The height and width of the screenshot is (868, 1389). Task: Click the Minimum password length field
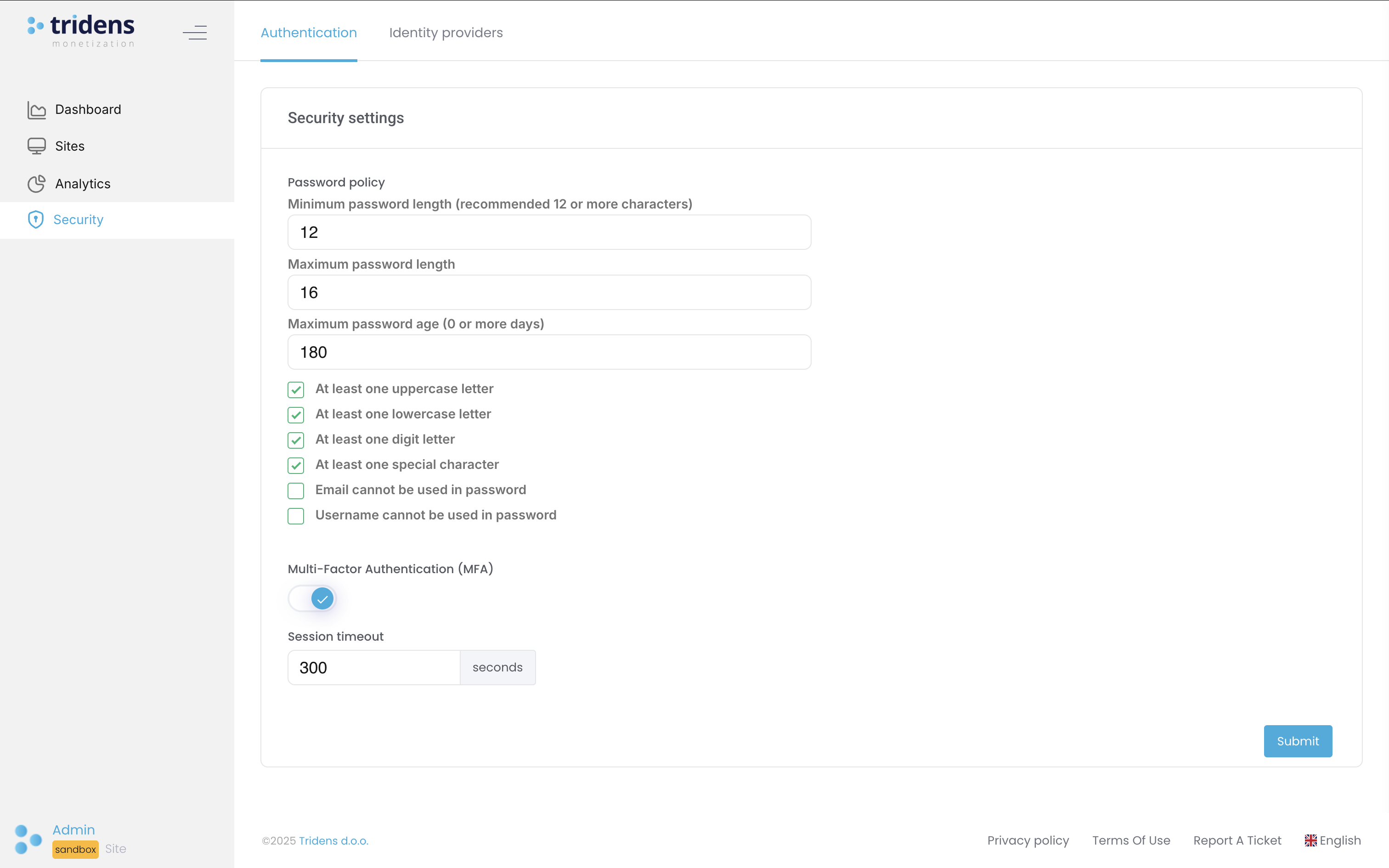click(549, 232)
